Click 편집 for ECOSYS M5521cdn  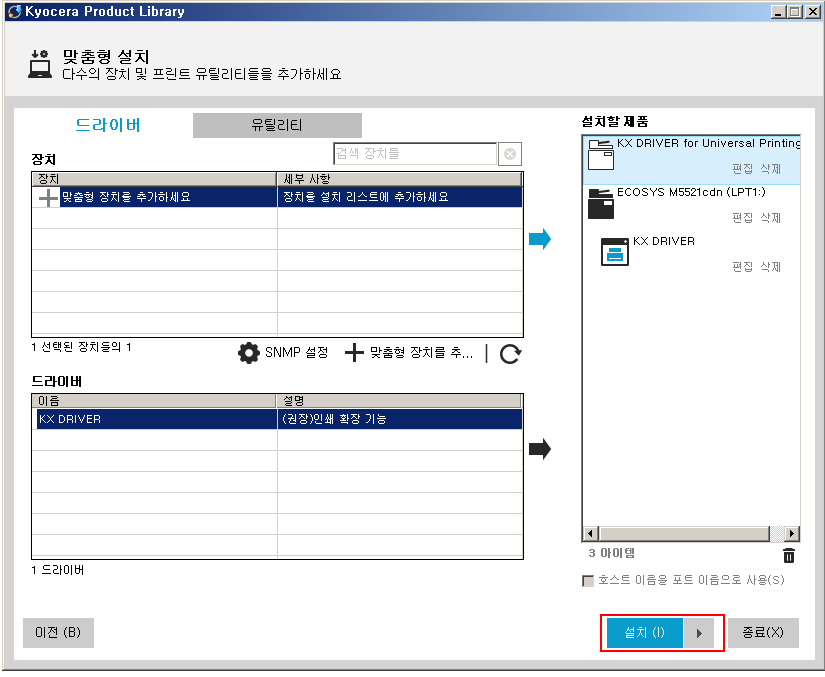(x=742, y=218)
